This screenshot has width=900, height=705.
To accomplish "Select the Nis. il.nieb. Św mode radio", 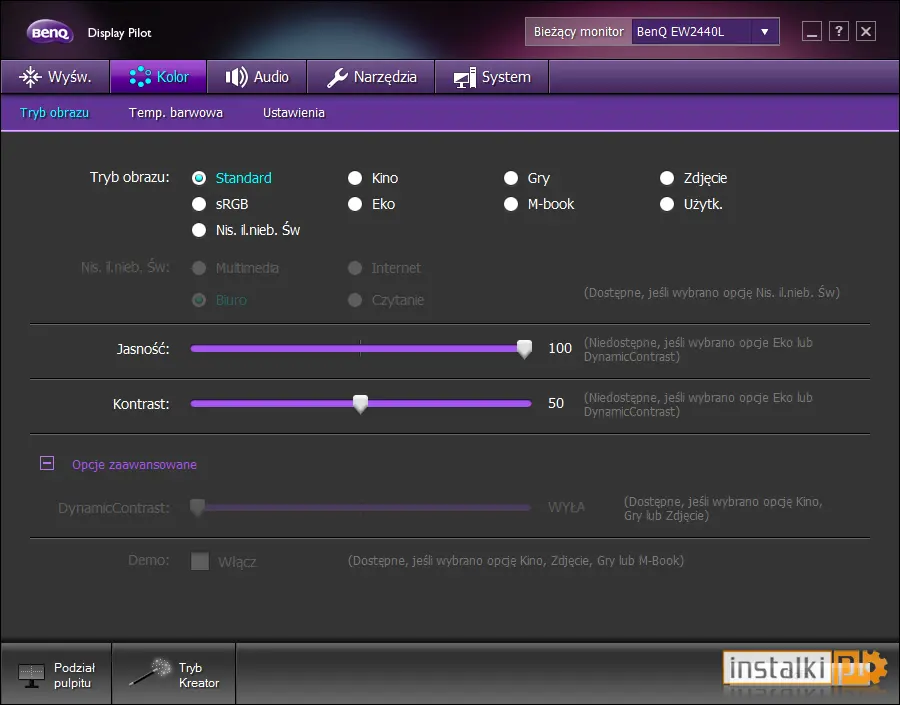I will [x=199, y=230].
